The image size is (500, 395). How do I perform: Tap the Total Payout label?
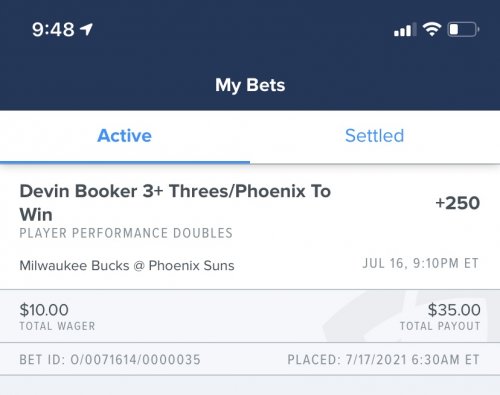[x=440, y=326]
